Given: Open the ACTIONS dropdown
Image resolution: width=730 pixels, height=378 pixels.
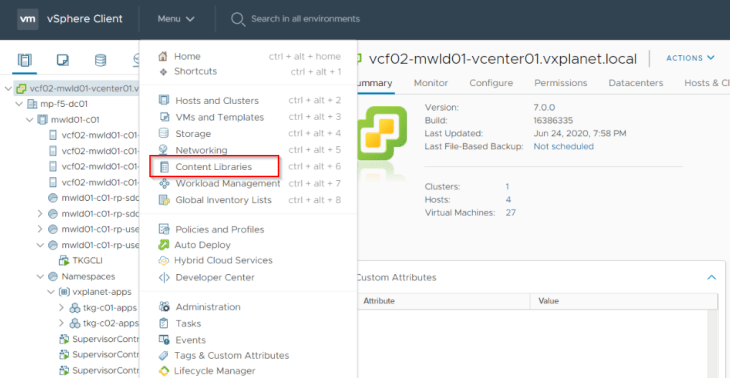Looking at the screenshot, I should (x=690, y=58).
